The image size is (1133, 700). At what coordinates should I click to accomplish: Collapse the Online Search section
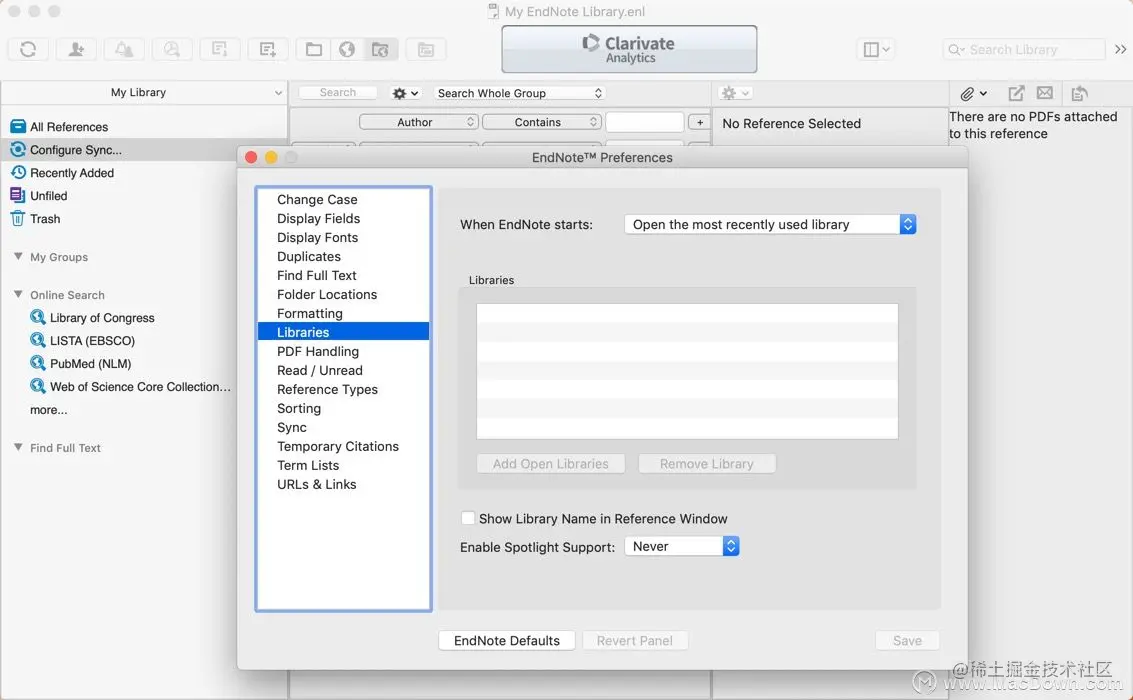(18, 294)
